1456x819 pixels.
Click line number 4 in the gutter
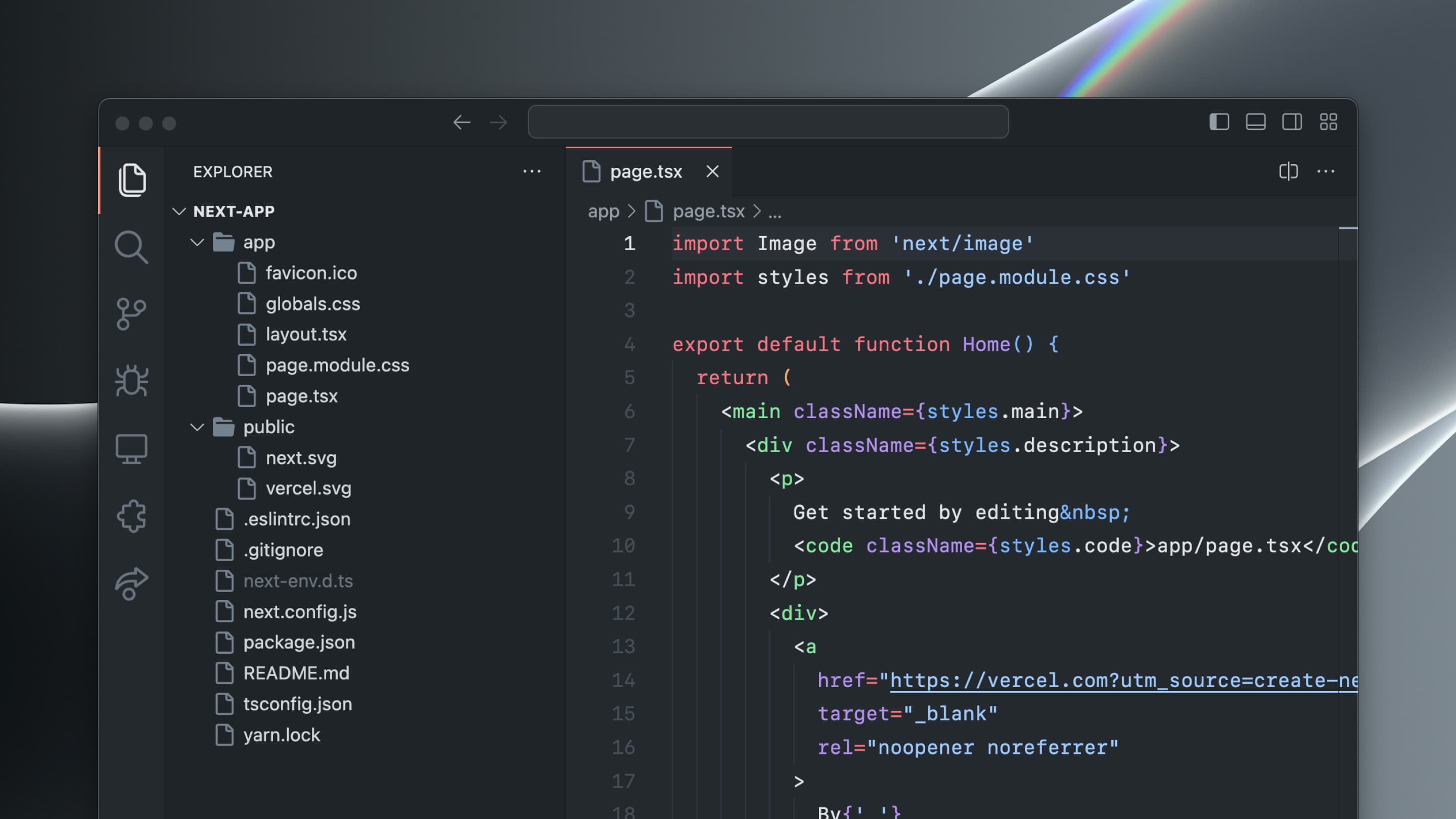[x=629, y=345]
